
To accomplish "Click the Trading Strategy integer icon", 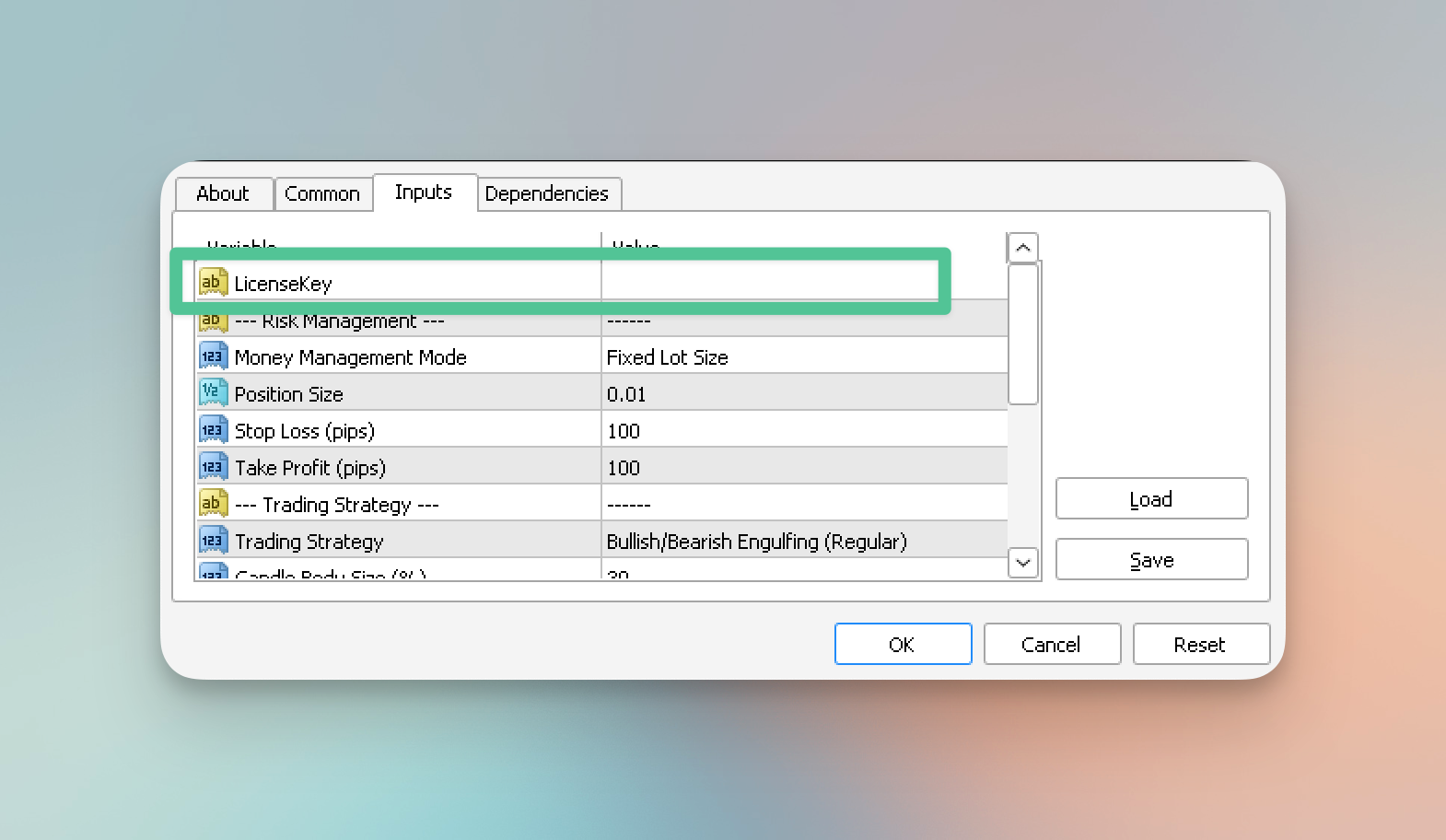I will pyautogui.click(x=213, y=541).
